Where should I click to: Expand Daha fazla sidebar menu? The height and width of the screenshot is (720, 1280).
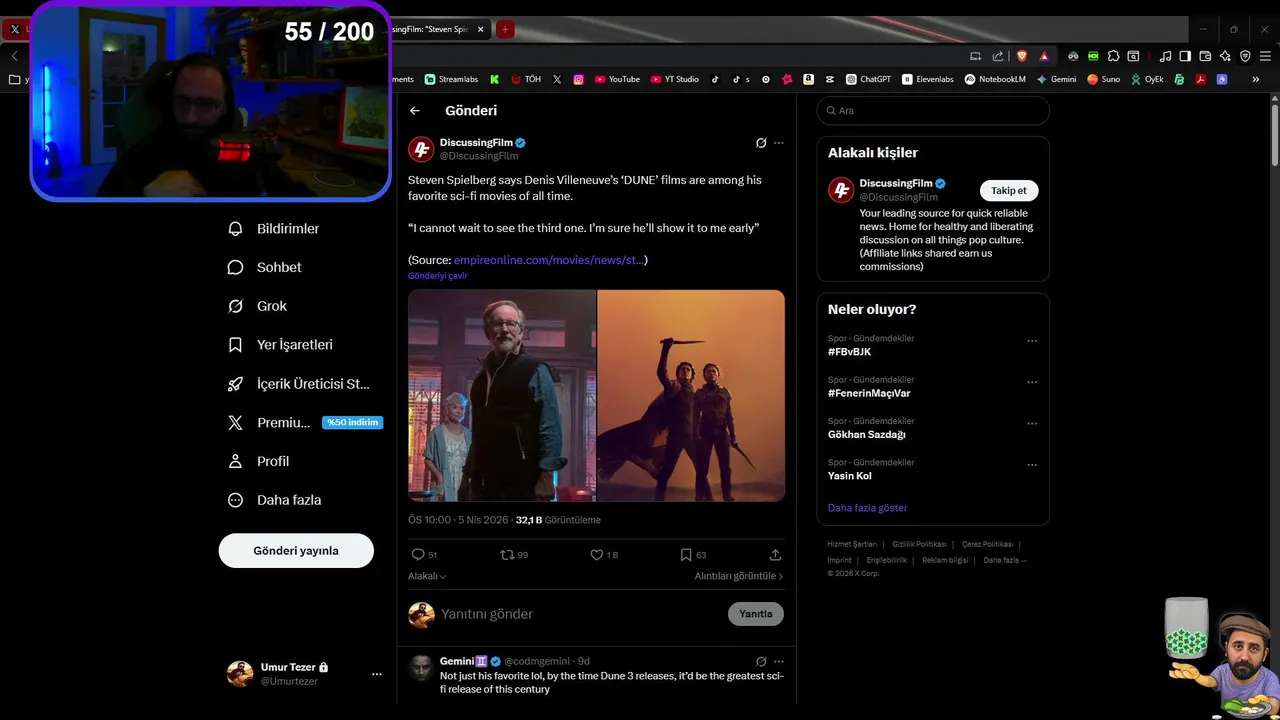[274, 500]
